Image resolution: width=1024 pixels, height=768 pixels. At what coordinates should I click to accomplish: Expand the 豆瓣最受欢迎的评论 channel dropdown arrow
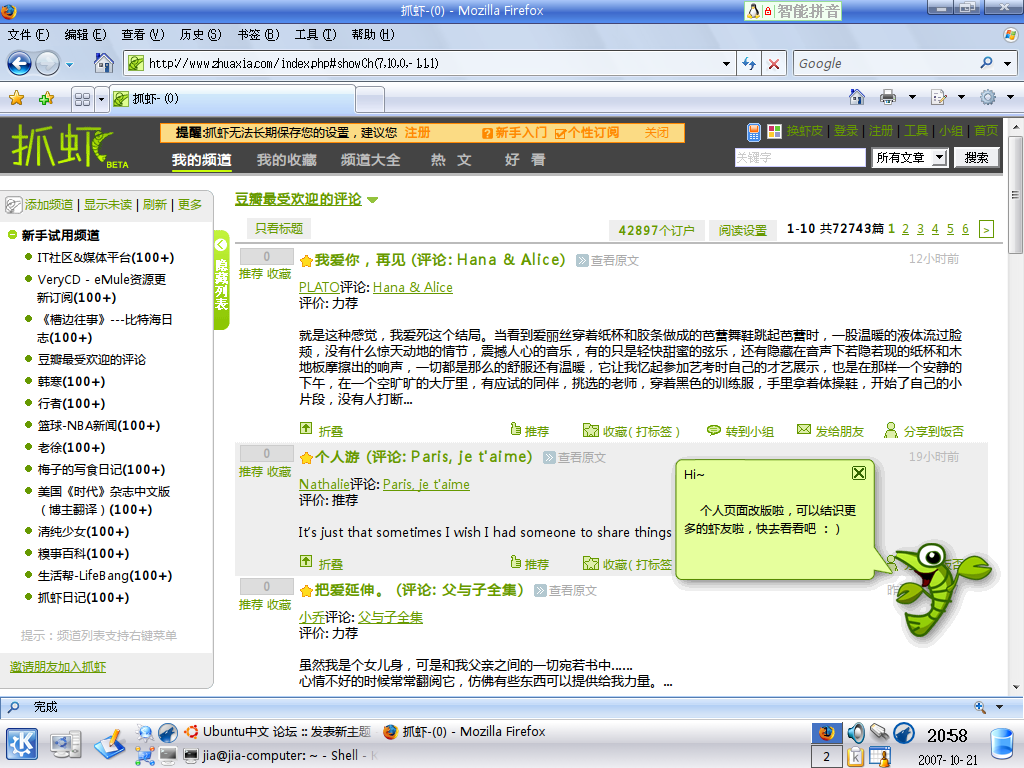click(372, 200)
